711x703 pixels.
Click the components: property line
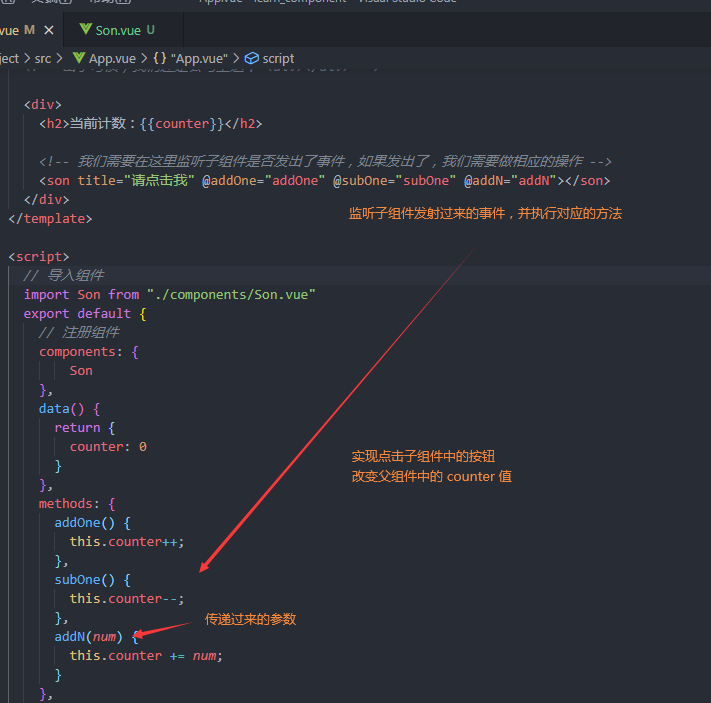[x=89, y=352]
